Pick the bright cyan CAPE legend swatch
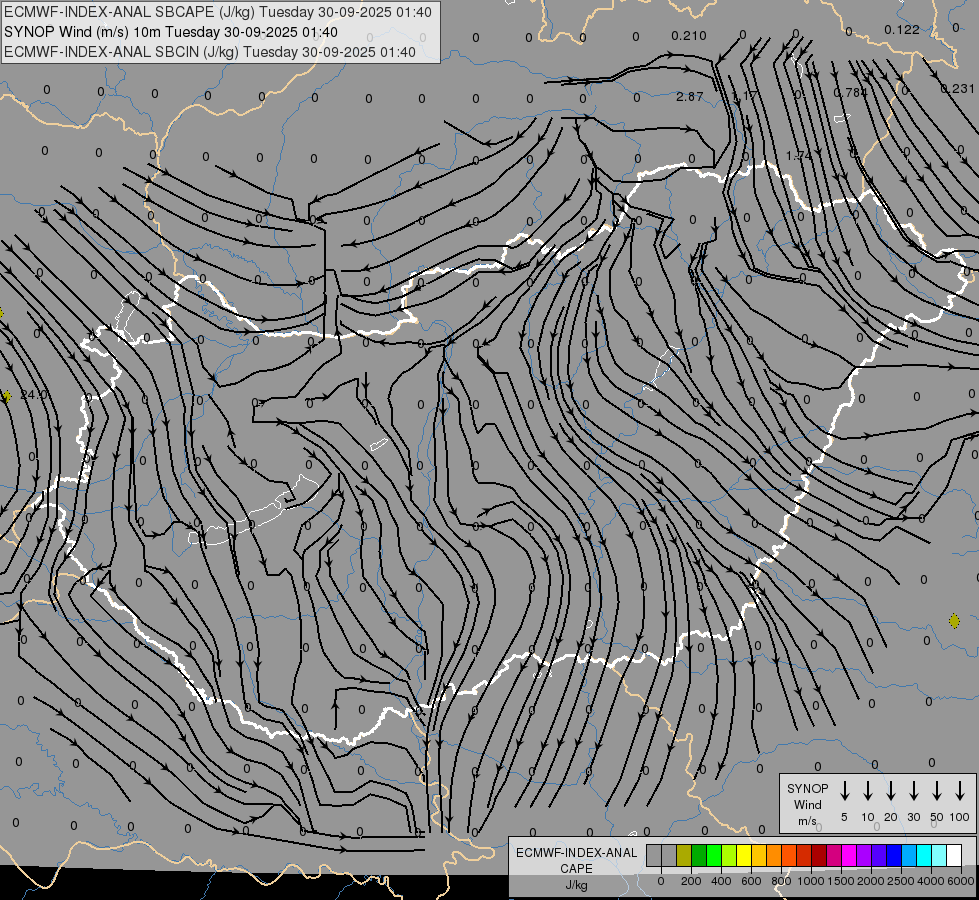979x900 pixels. [x=925, y=855]
